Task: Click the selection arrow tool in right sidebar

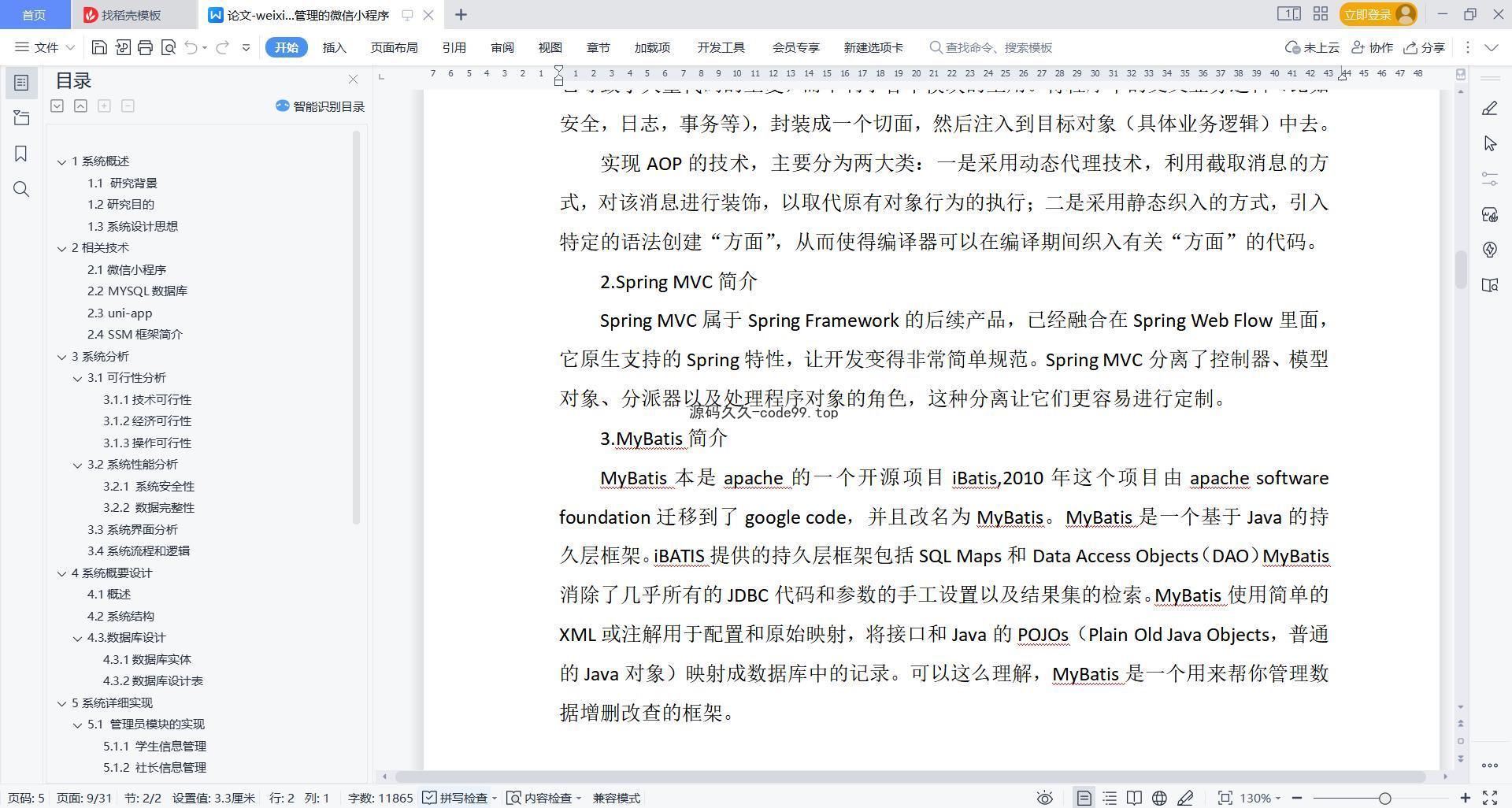Action: pos(1489,143)
